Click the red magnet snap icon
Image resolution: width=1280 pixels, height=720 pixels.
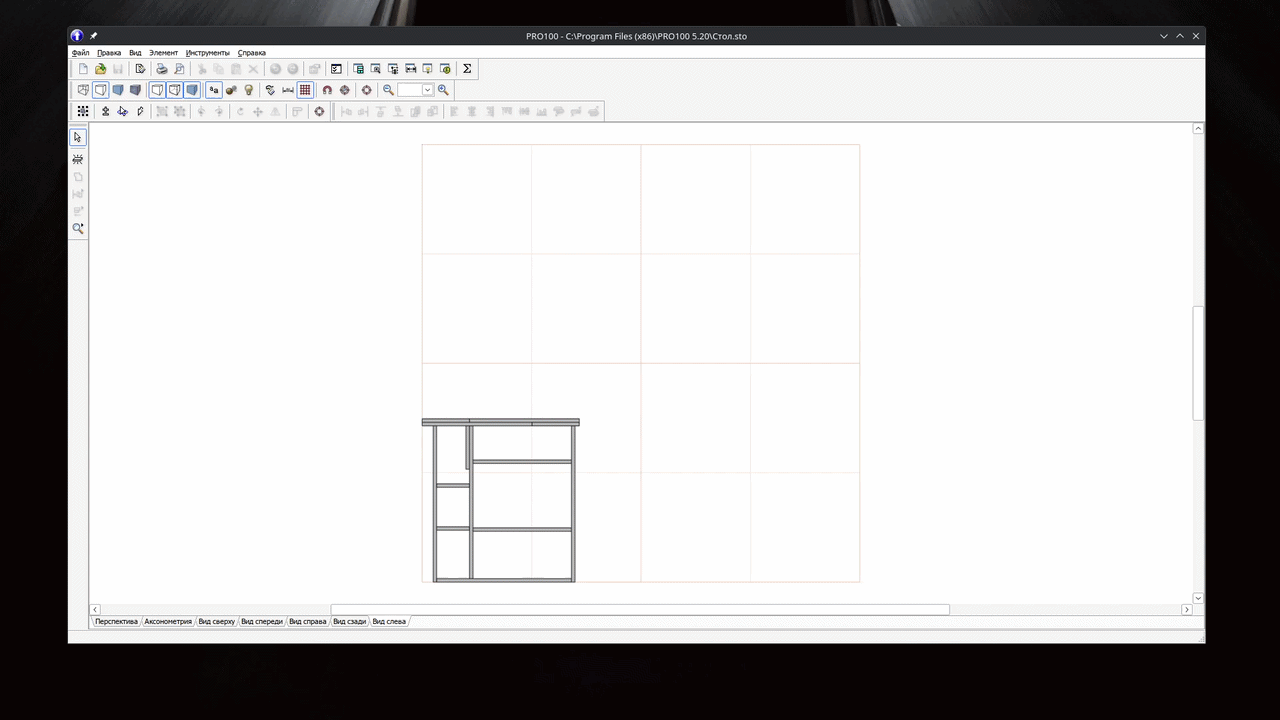327,90
